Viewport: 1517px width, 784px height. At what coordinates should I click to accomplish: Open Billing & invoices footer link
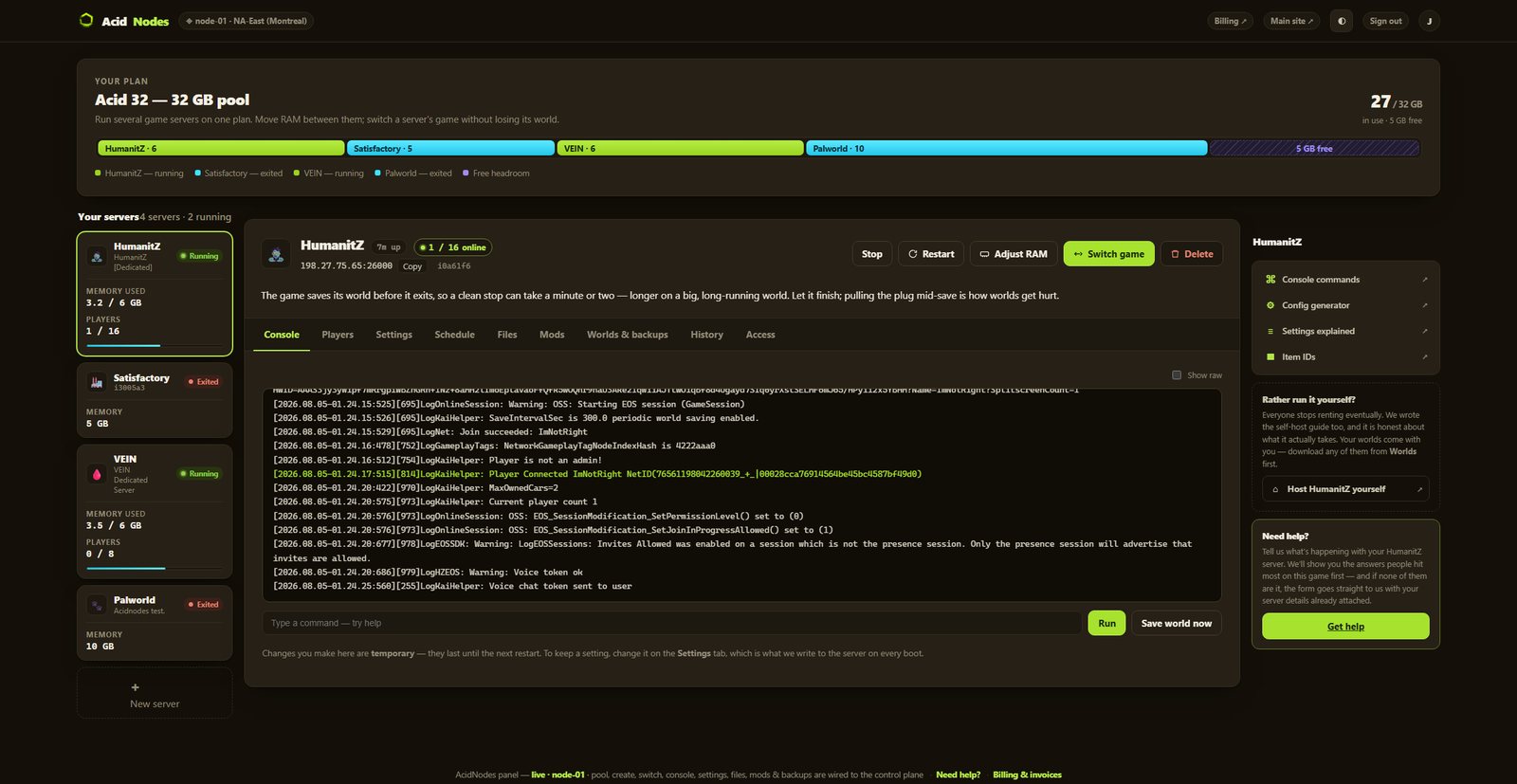tap(1027, 775)
